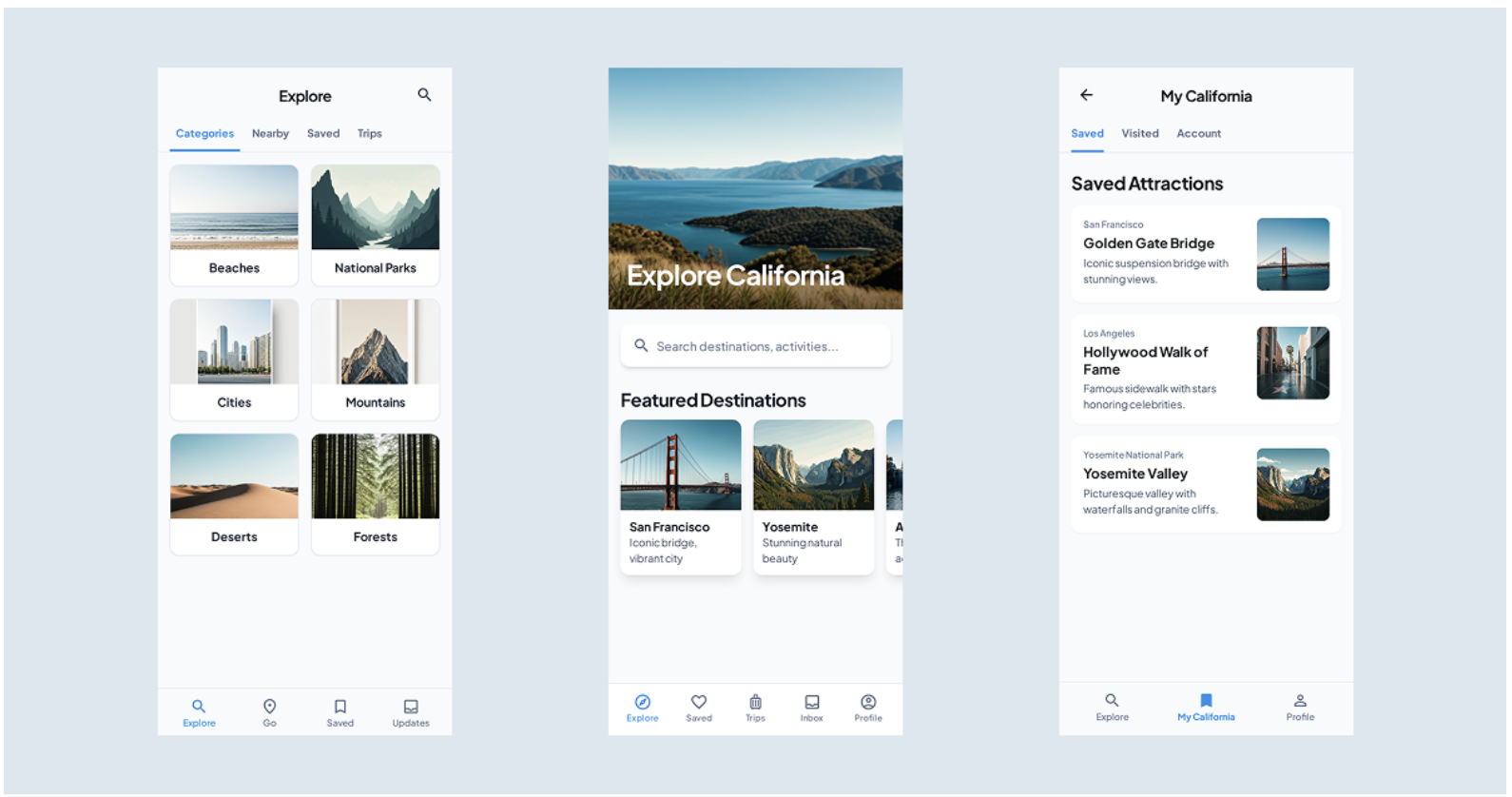Open the Cities category card

point(234,360)
